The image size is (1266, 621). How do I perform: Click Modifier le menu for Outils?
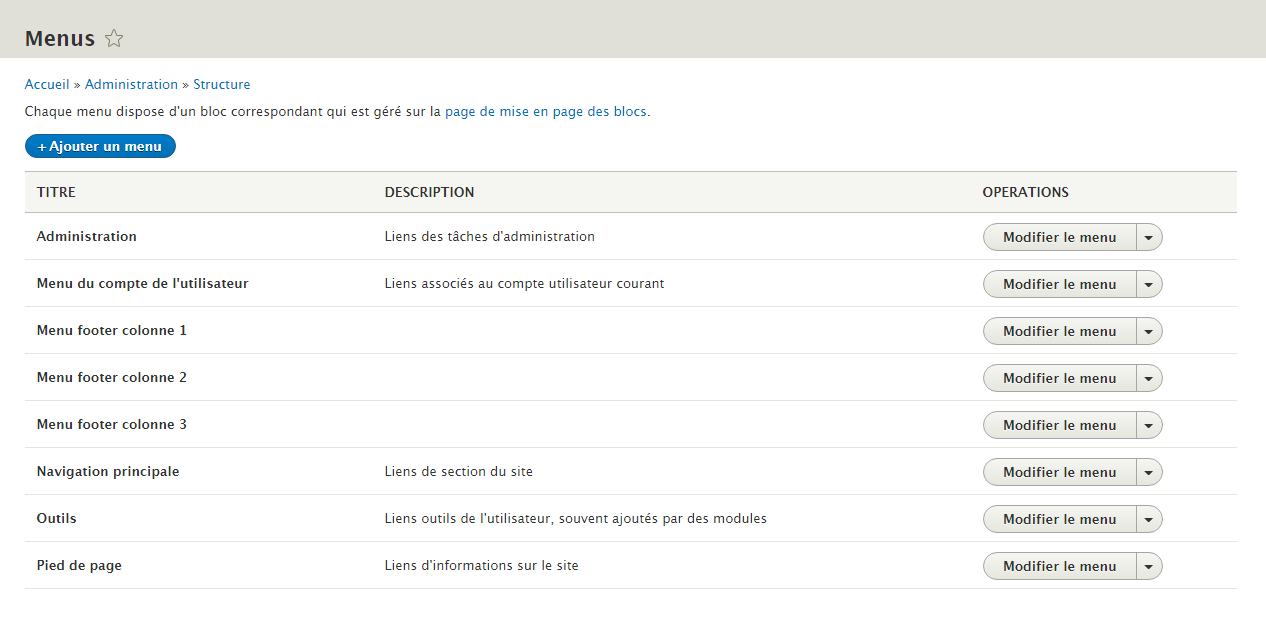[1059, 519]
